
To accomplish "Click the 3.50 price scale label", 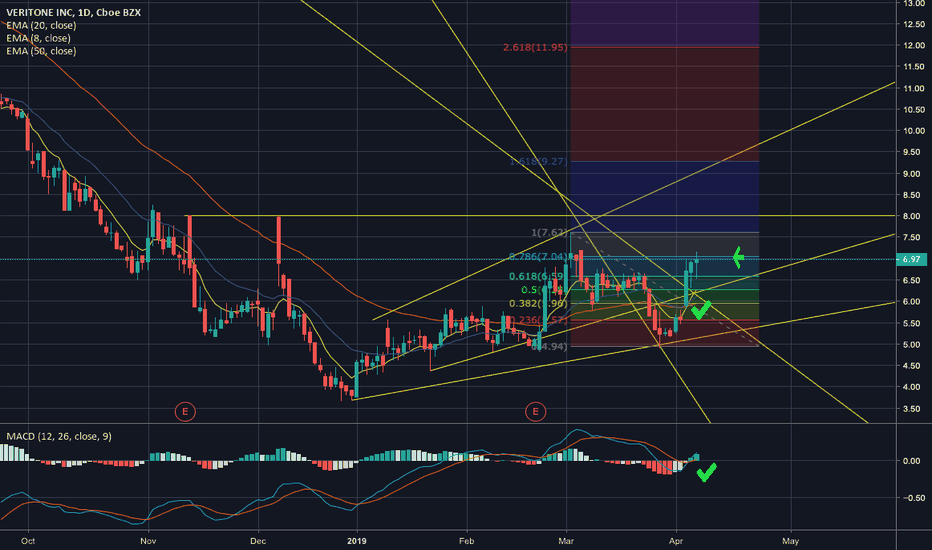I will coord(914,409).
